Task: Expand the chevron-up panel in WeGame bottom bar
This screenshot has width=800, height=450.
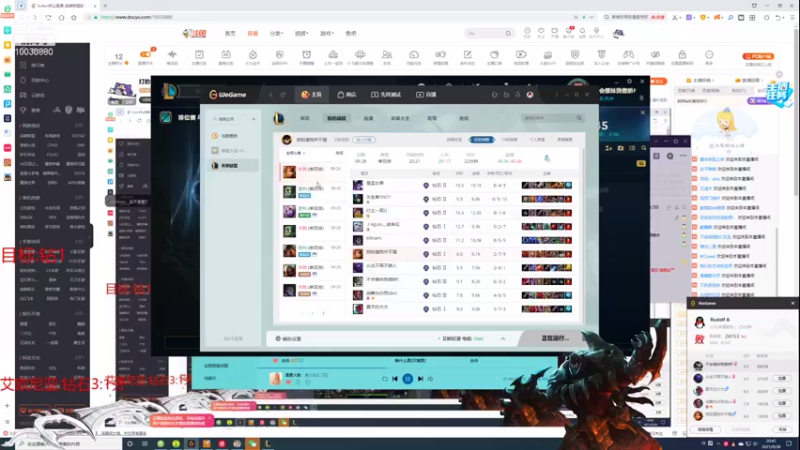Action: click(503, 339)
